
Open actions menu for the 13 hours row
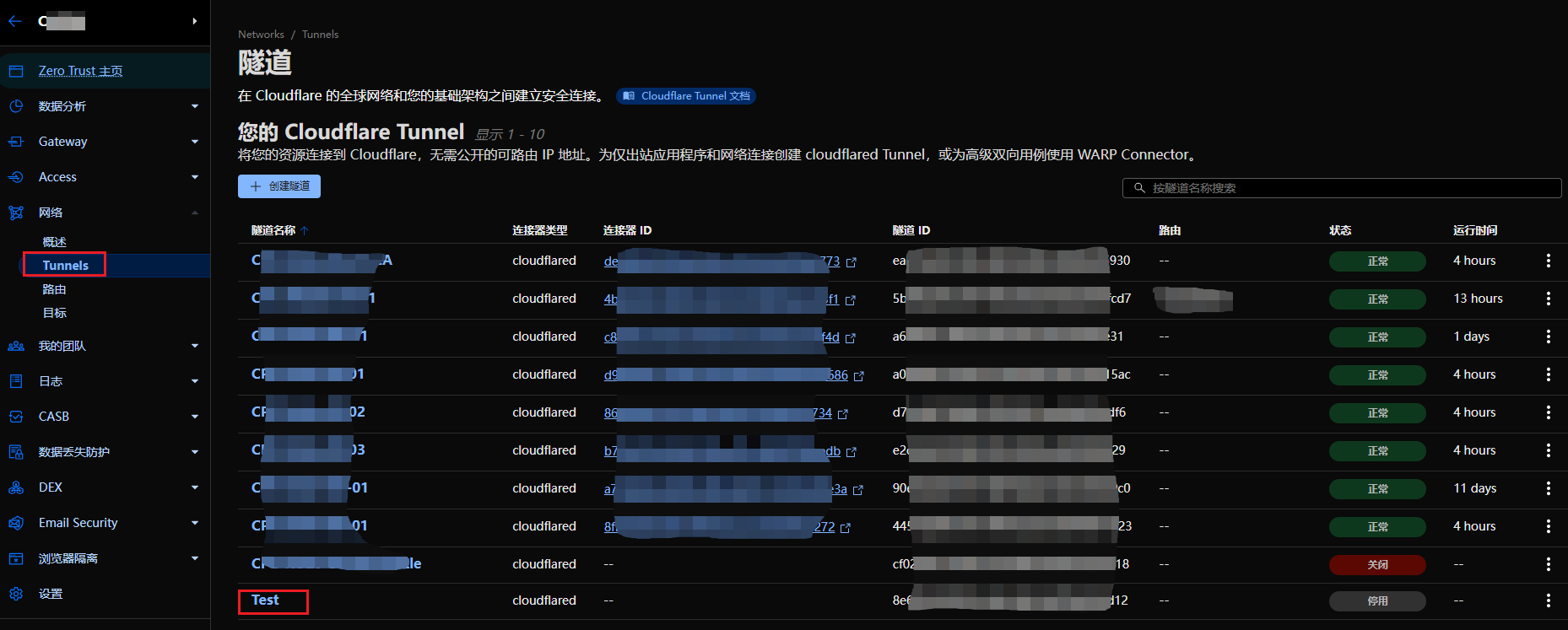point(1548,299)
